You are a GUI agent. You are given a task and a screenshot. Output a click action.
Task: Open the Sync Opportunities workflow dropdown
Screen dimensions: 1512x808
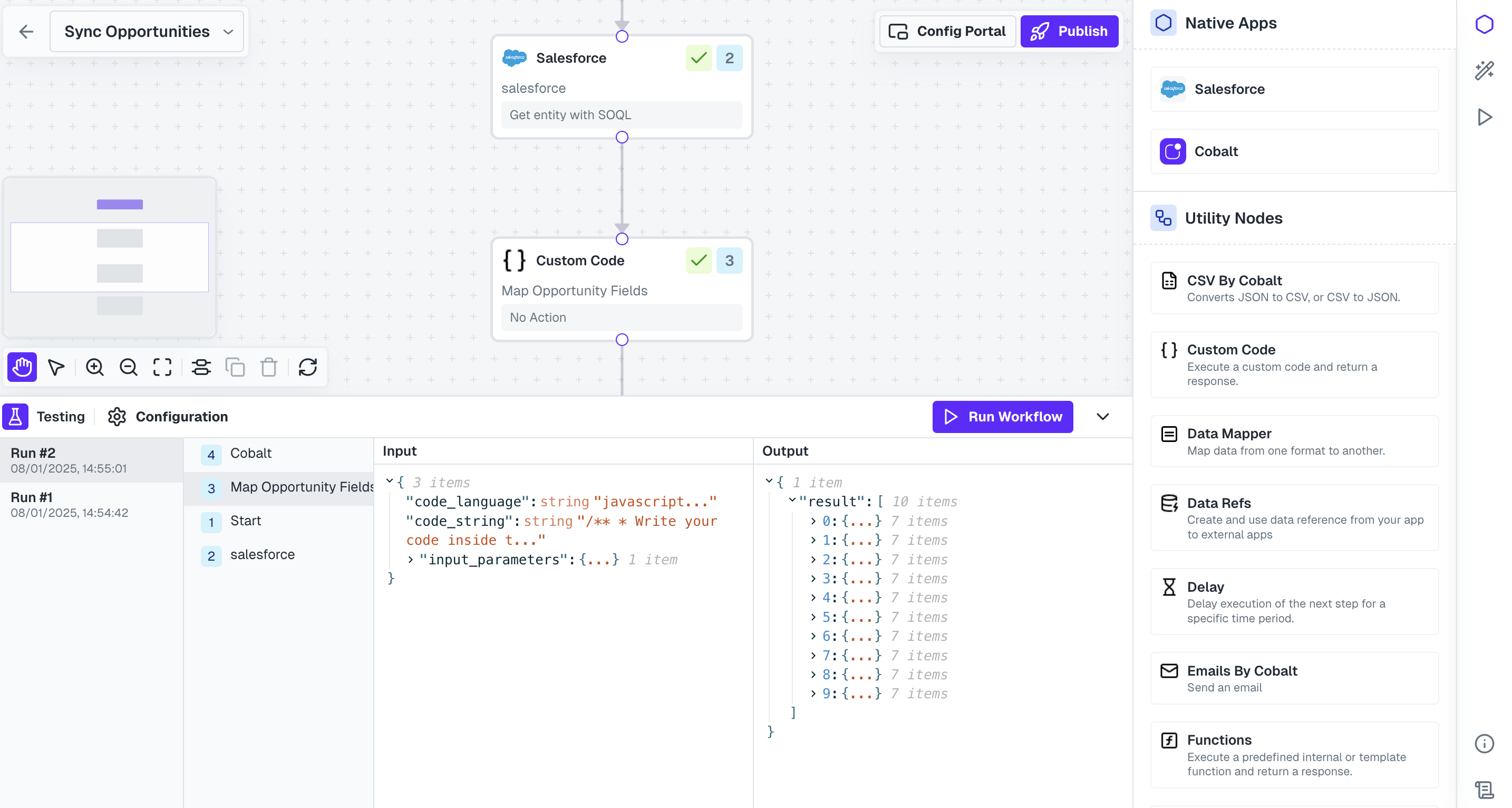pyautogui.click(x=146, y=32)
